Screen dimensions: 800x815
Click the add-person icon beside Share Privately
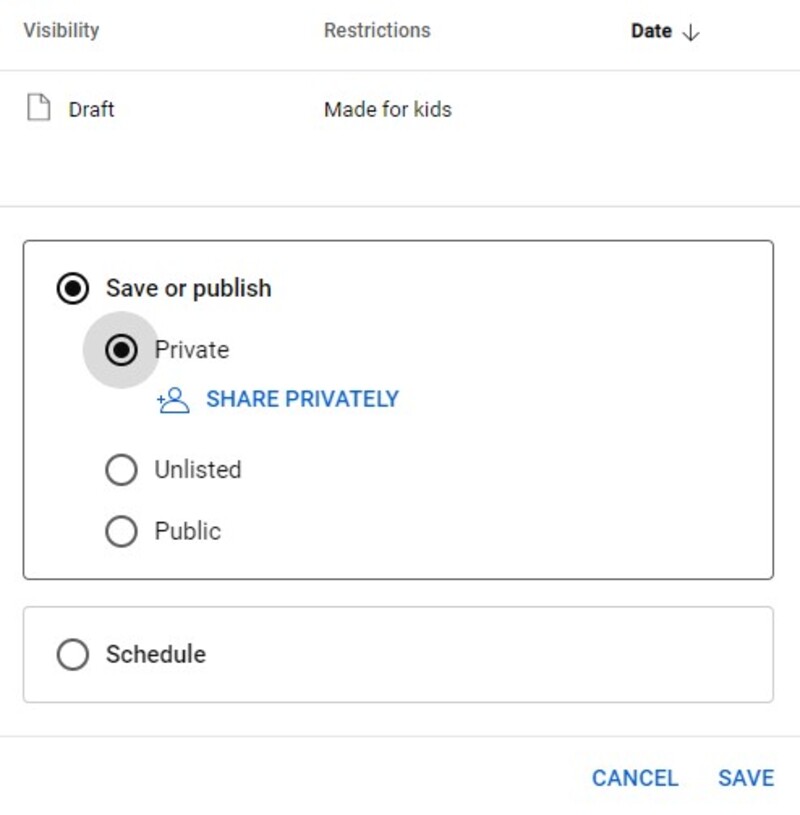click(173, 400)
